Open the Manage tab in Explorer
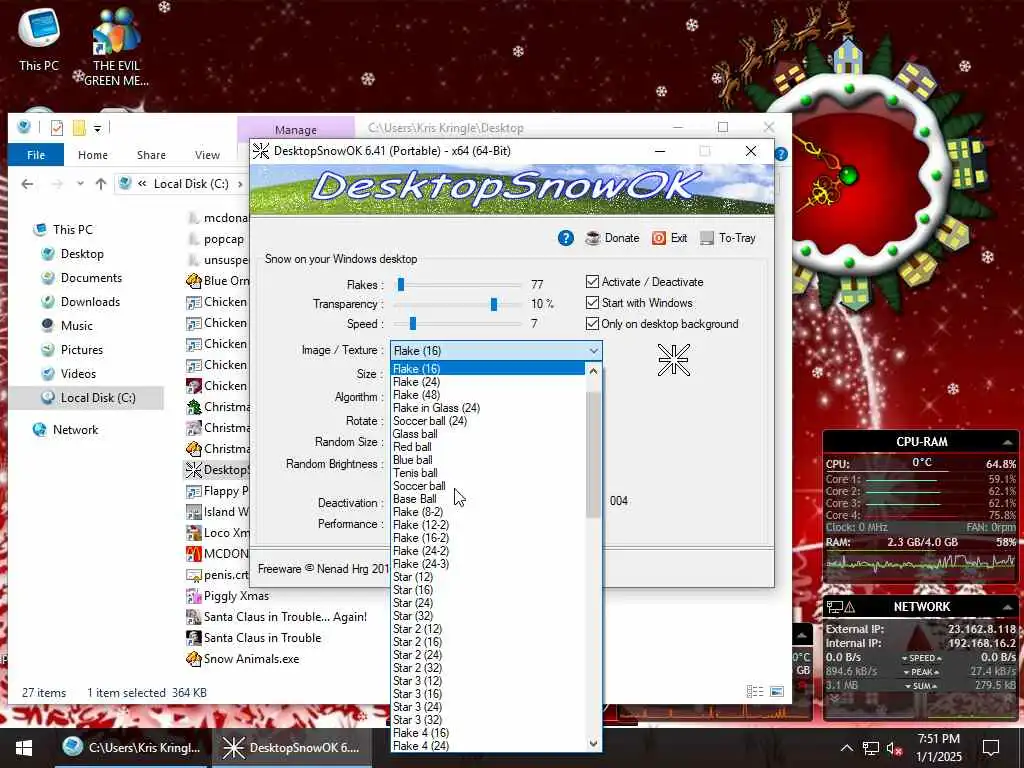Screen dimensions: 1024x768 295,129
